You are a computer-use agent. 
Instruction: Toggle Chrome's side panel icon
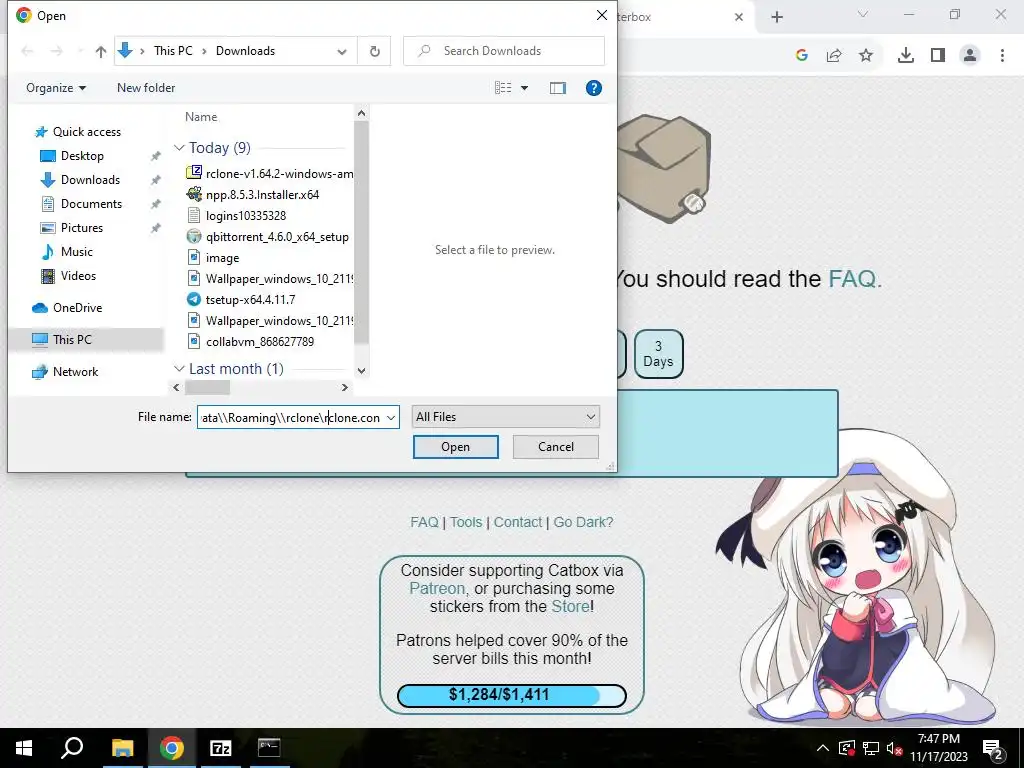pyautogui.click(x=938, y=56)
